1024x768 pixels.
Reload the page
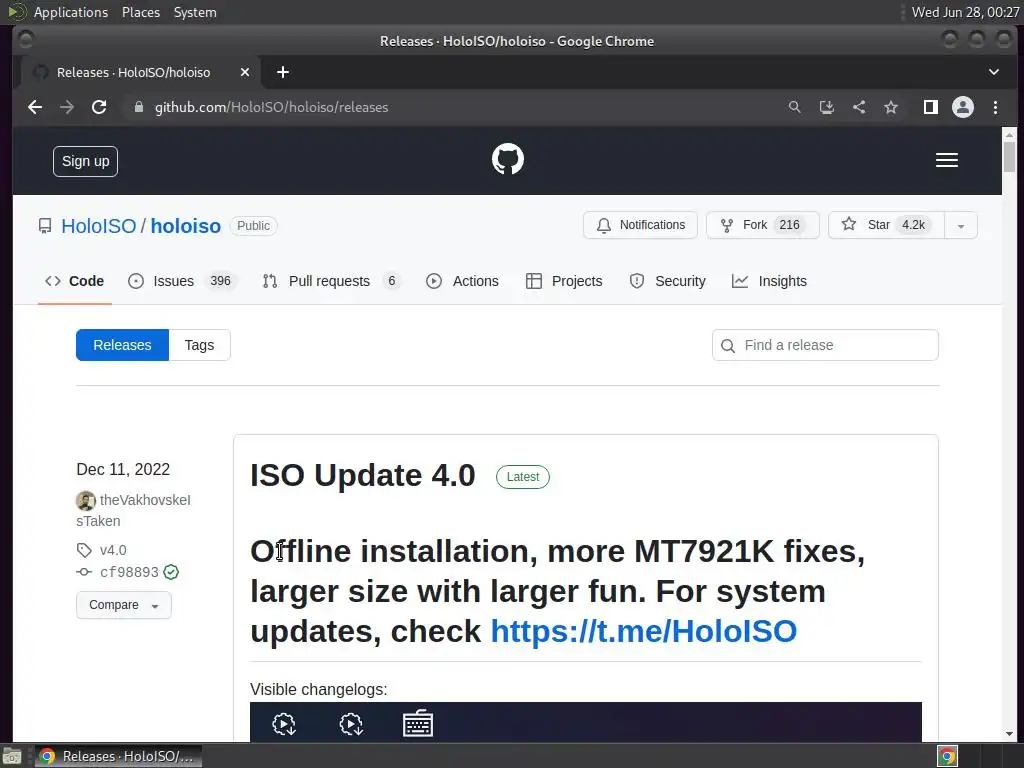99,107
